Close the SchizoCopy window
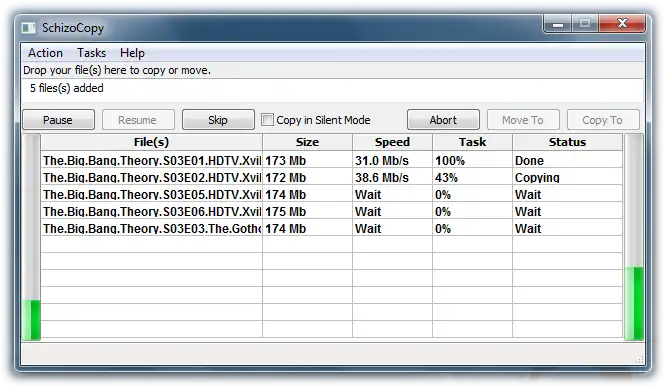Viewport: 665px width, 387px height. [x=622, y=24]
